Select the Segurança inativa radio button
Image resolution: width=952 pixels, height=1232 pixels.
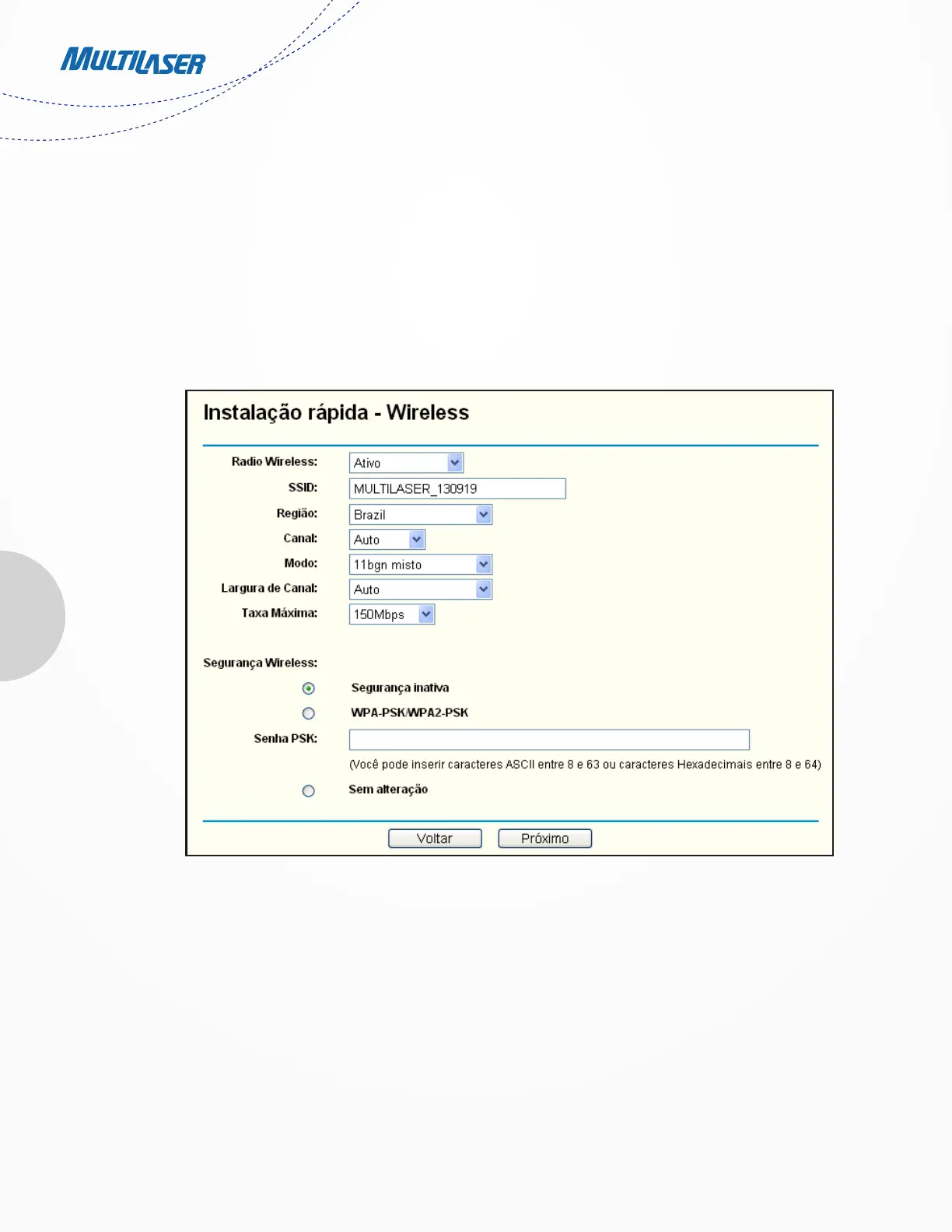point(309,688)
